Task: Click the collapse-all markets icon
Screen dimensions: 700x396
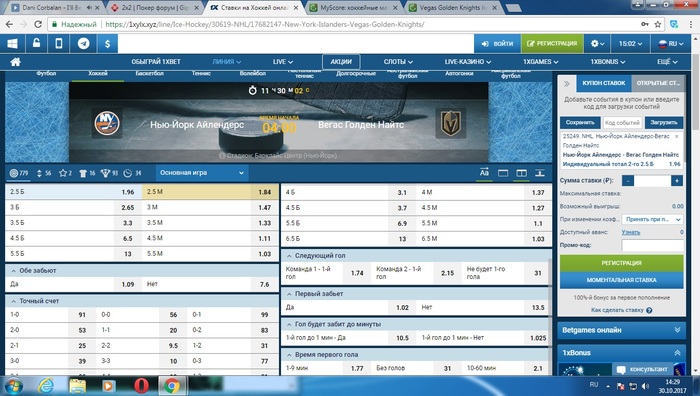Action: tap(540, 173)
